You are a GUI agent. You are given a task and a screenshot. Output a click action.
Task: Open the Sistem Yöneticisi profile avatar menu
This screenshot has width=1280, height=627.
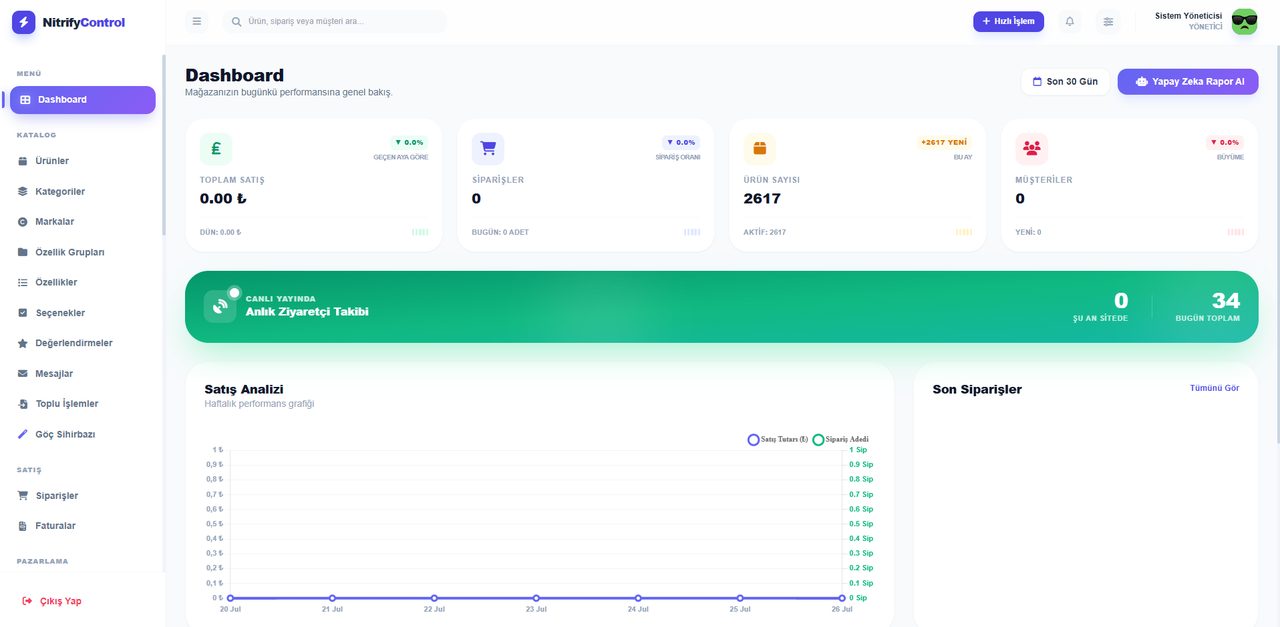click(x=1244, y=22)
